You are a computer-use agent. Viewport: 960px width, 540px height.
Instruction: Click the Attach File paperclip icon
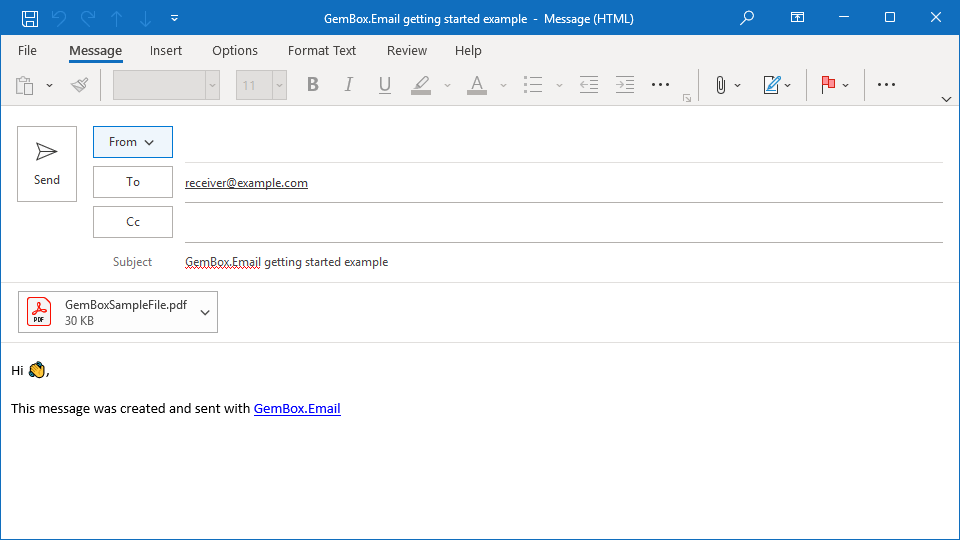point(720,85)
